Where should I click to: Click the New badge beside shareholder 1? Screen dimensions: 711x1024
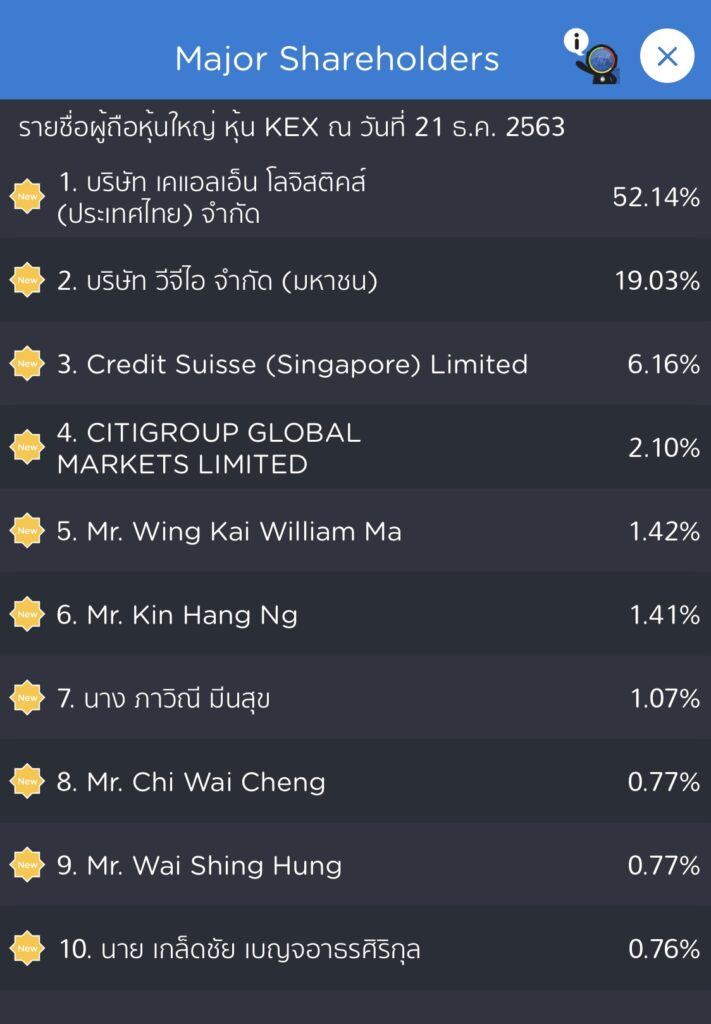27,197
